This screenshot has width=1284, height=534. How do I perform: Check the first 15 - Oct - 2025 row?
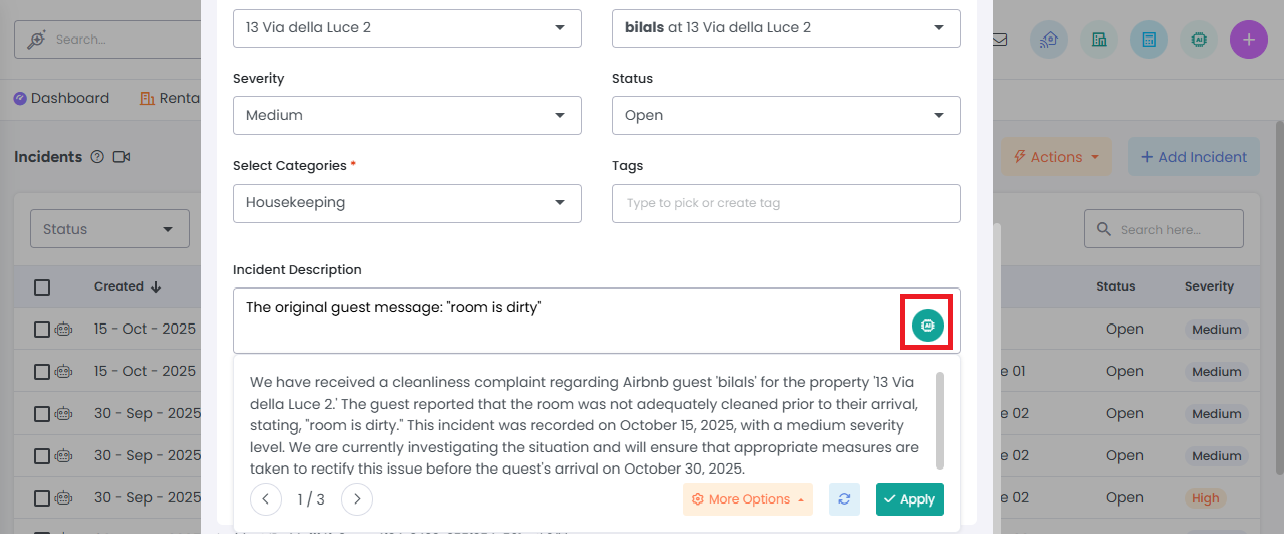42,329
